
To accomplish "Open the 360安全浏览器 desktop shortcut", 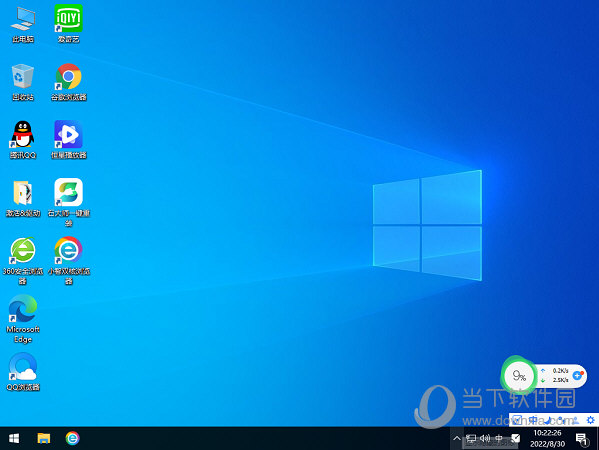I will 23,261.
